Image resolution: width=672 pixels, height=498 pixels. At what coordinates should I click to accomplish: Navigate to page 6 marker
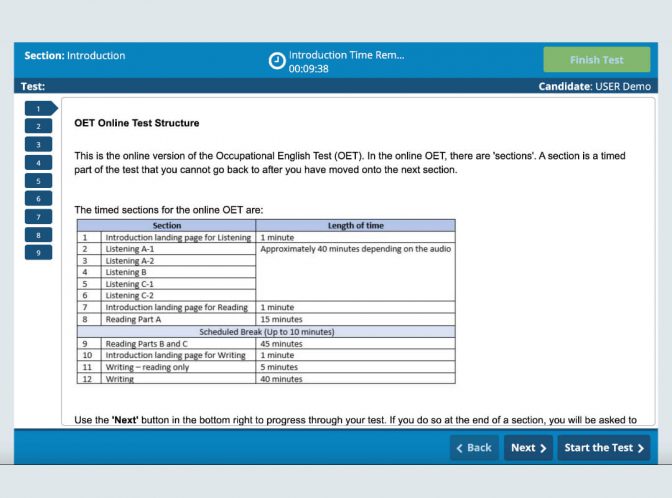[38, 198]
